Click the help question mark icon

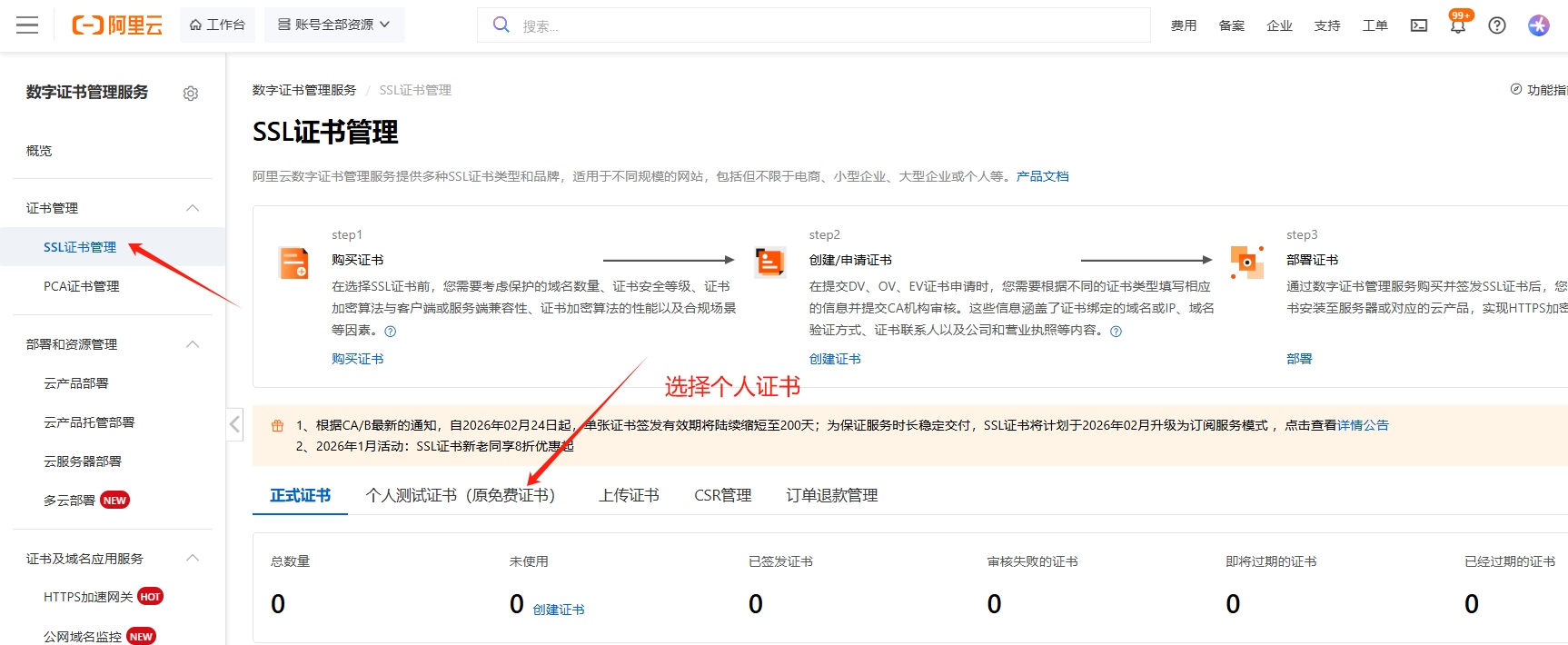tap(1496, 25)
